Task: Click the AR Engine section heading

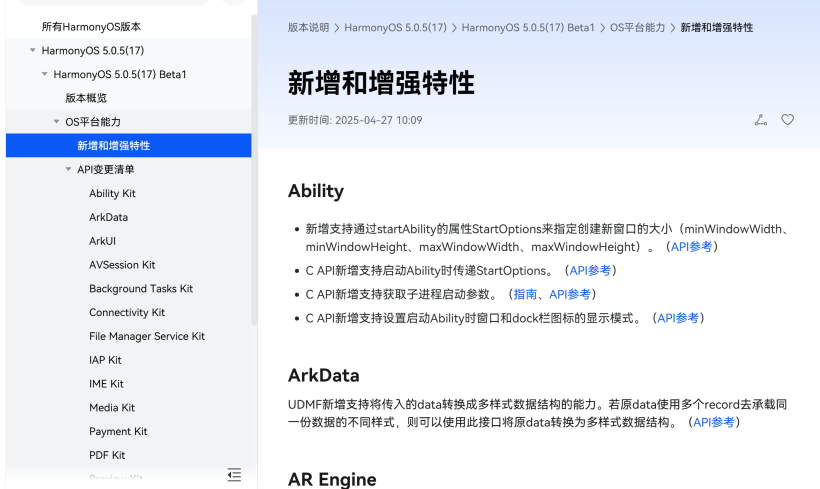Action: click(332, 479)
